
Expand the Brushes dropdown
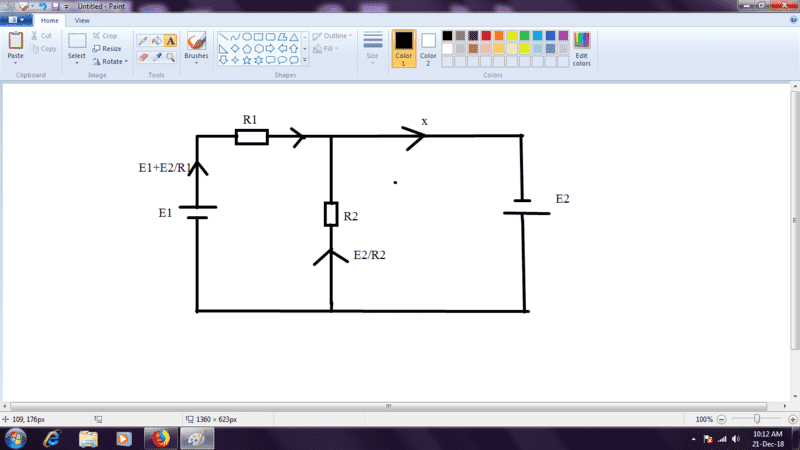point(196,63)
